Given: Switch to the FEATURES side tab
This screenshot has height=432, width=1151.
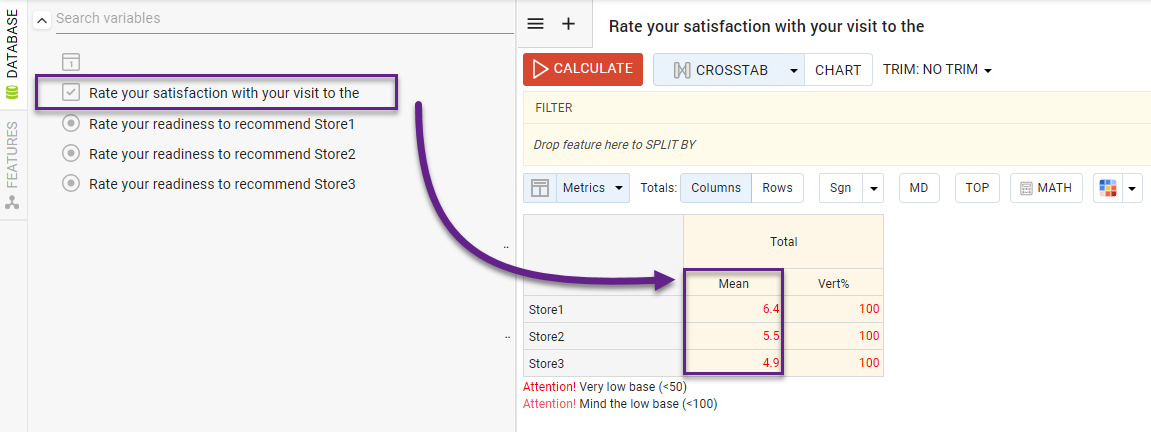Looking at the screenshot, I should click(x=13, y=165).
